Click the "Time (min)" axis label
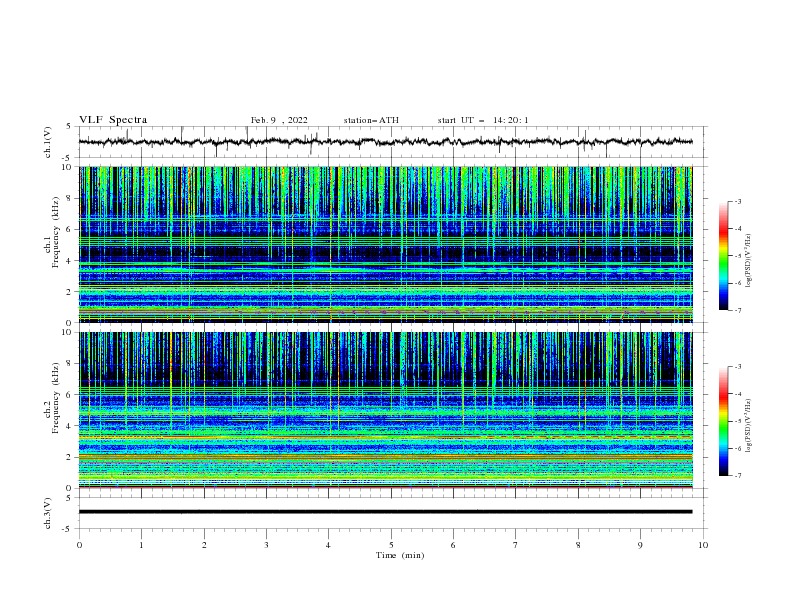 point(400,555)
